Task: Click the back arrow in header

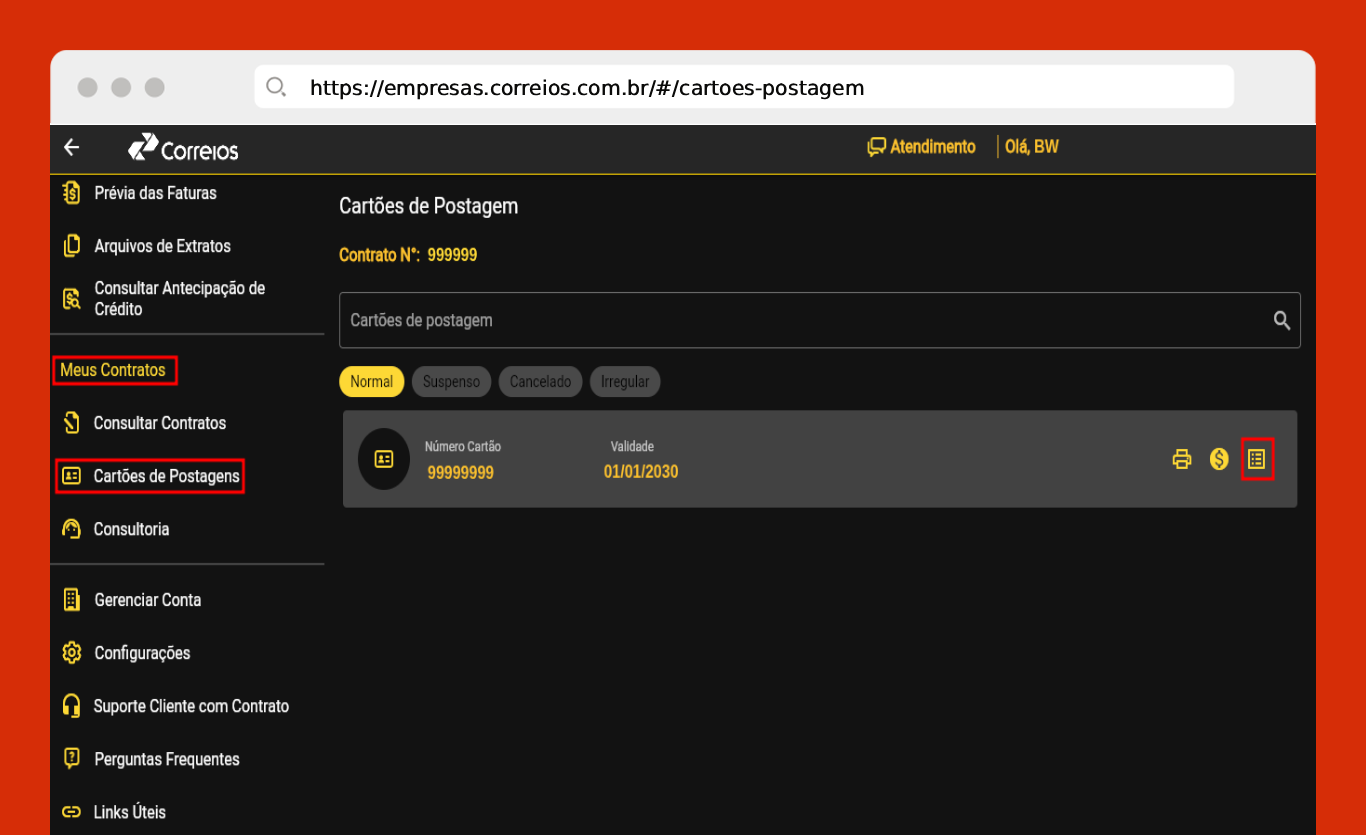Action: (x=71, y=147)
